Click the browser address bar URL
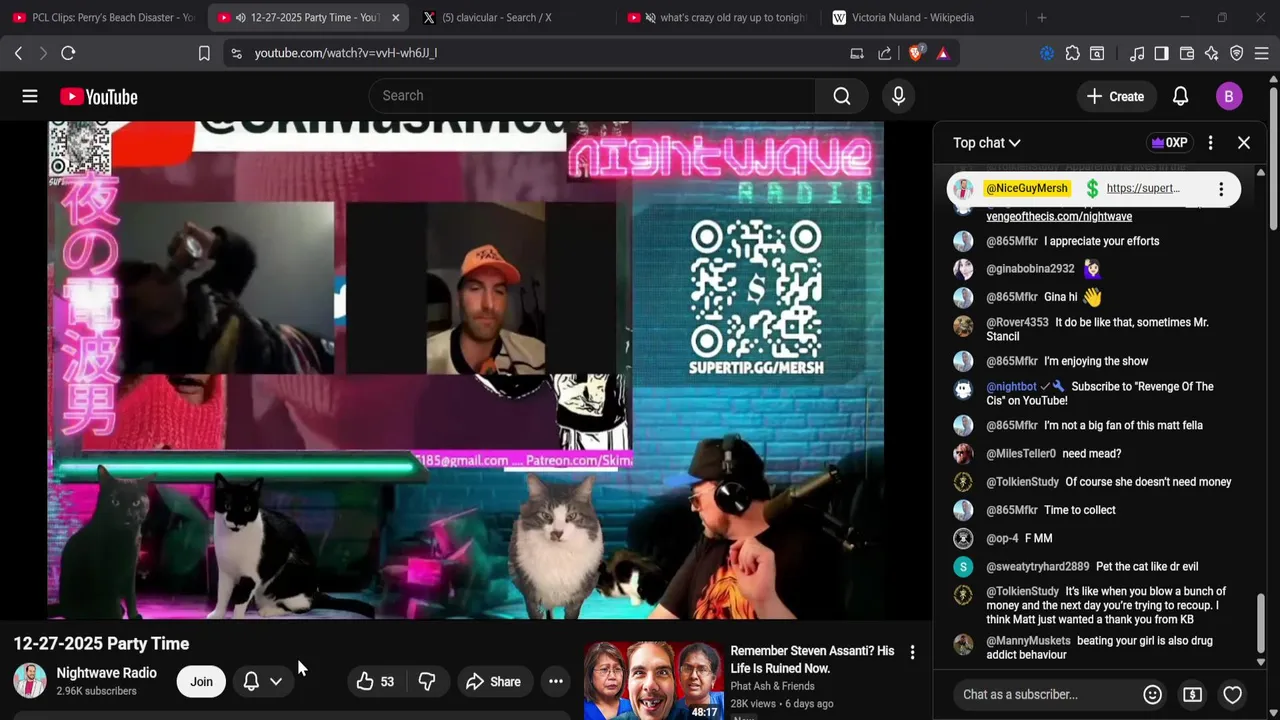 345,53
